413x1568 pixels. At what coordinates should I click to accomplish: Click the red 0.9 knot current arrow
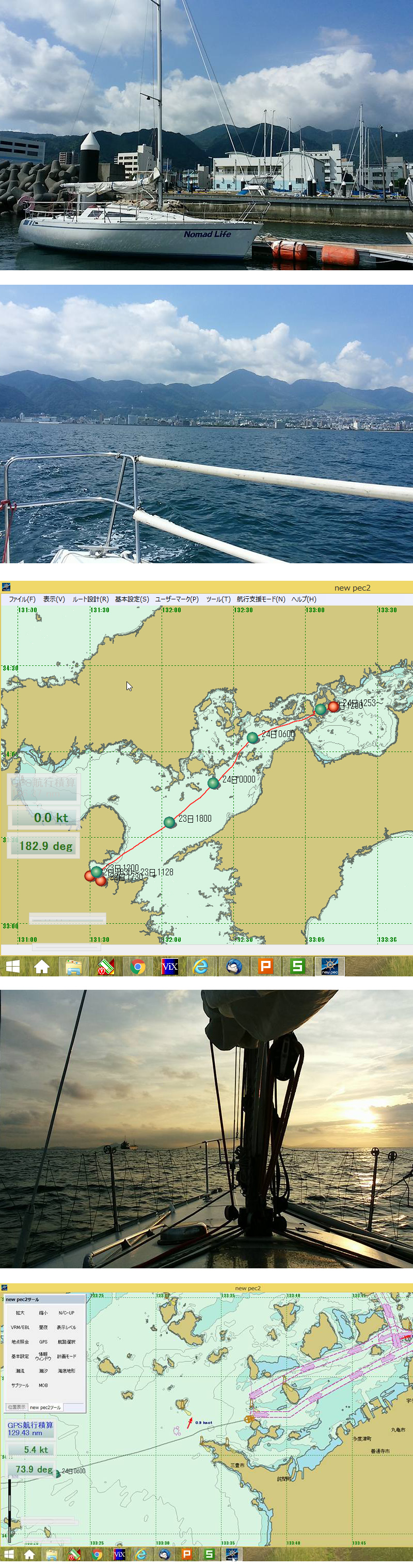(x=189, y=1424)
